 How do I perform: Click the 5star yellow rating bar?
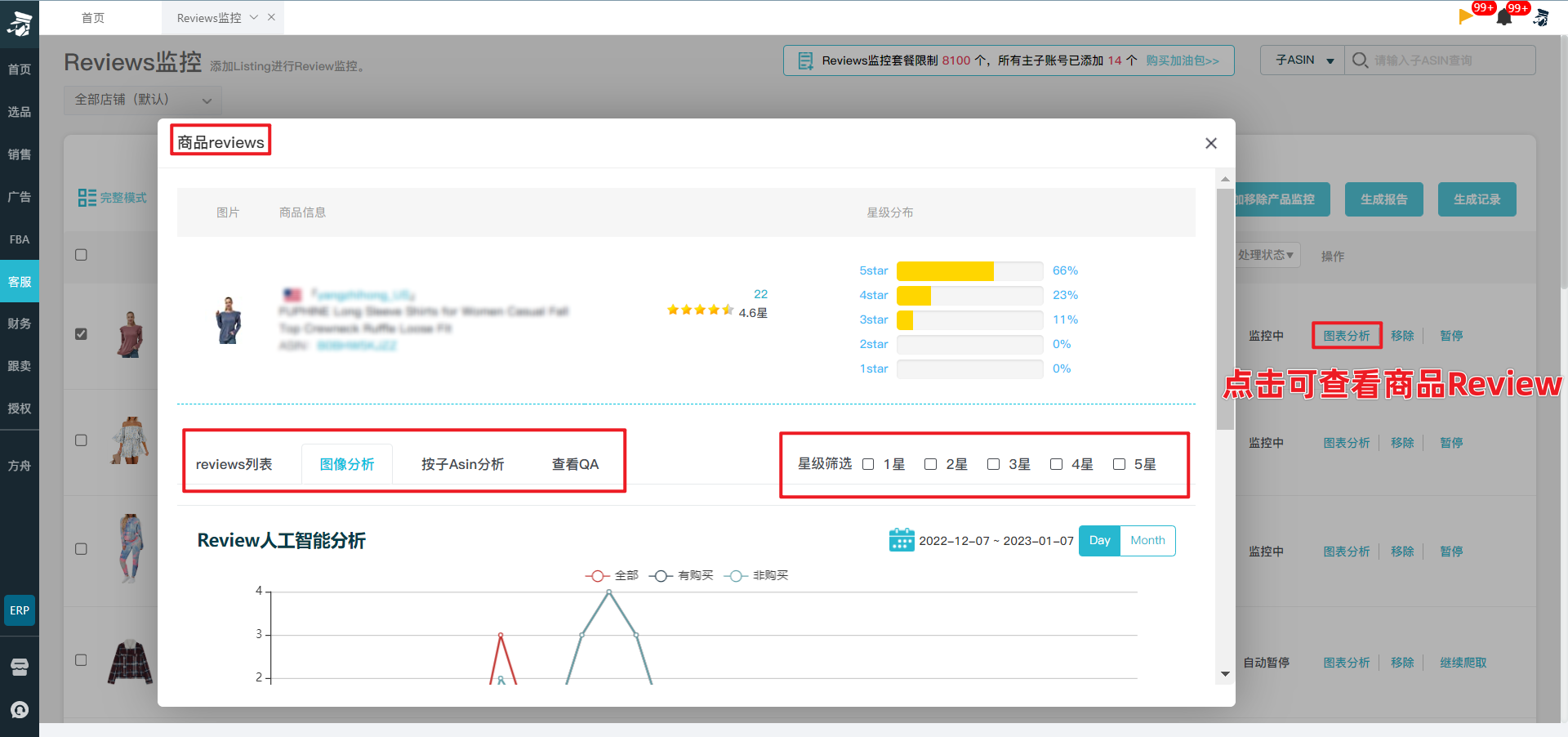pyautogui.click(x=945, y=270)
